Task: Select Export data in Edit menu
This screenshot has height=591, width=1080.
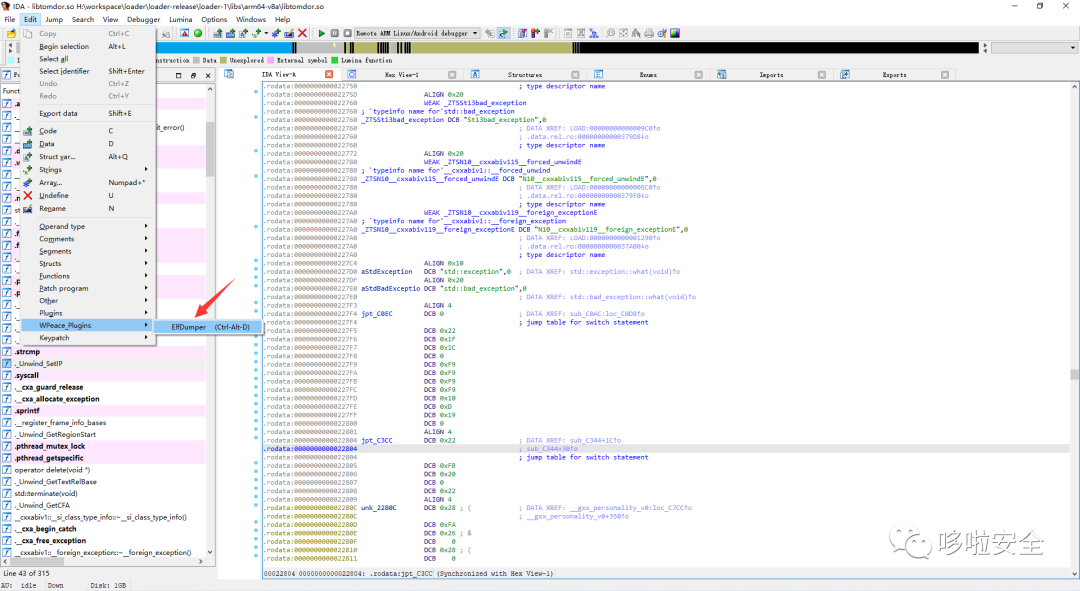Action: pos(89,113)
